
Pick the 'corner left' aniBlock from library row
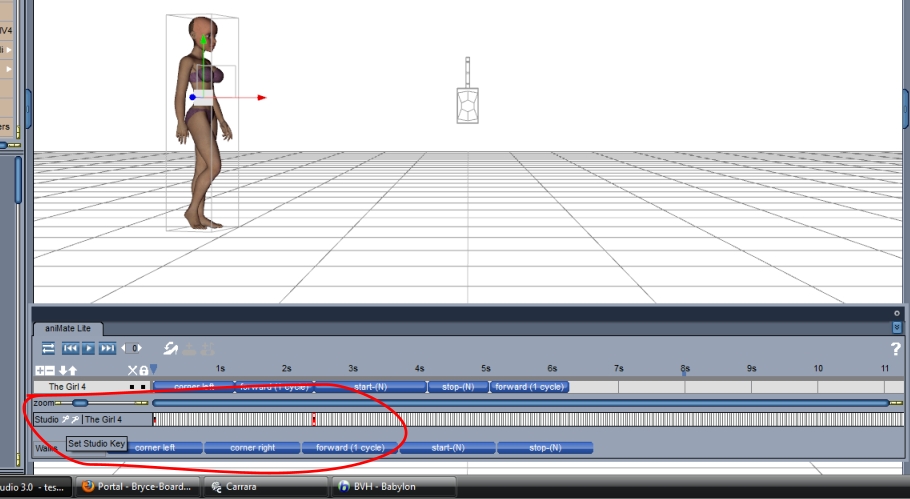click(154, 448)
